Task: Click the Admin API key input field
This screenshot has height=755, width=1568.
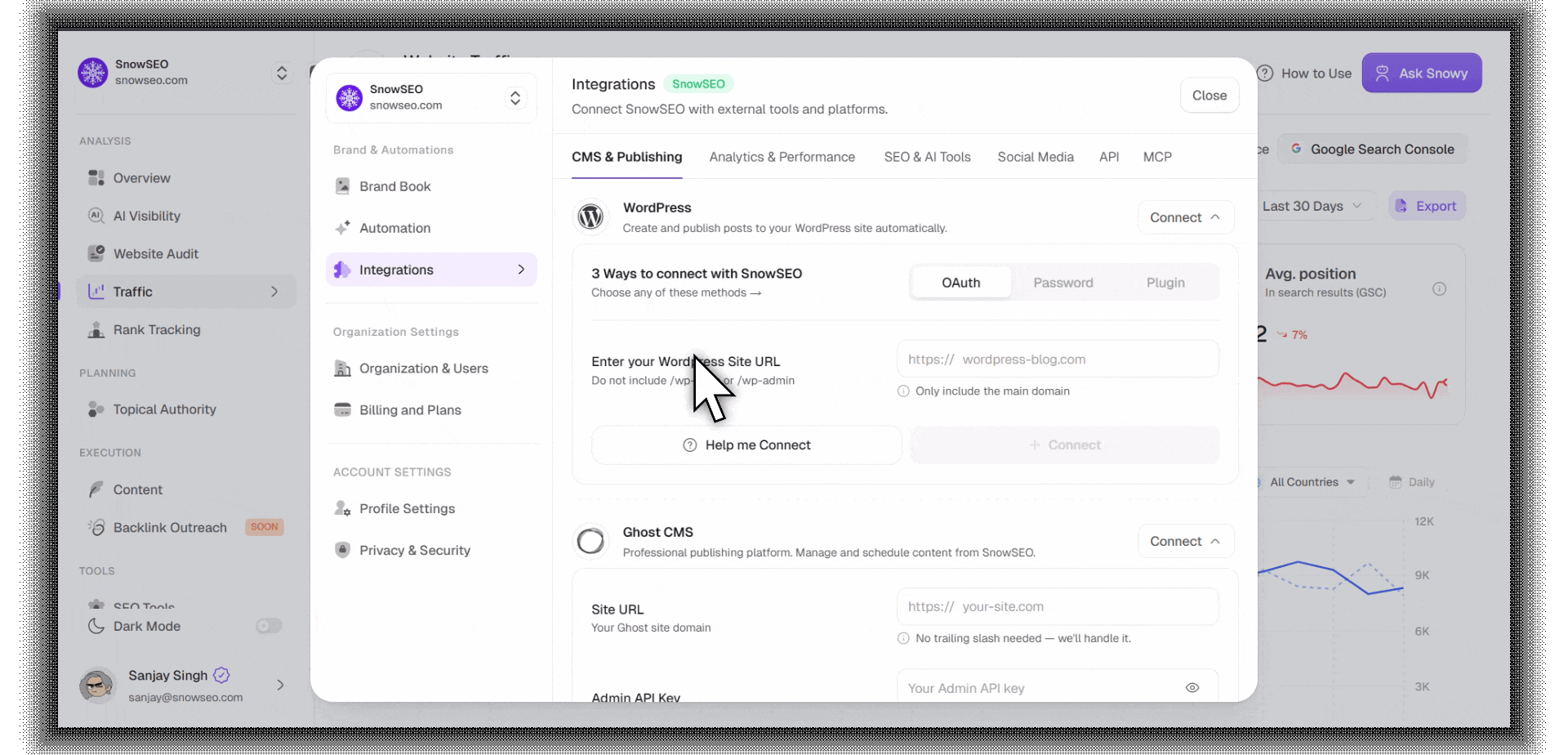Action: 1058,686
